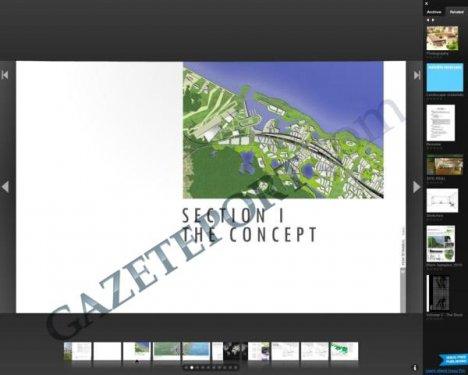The image size is (468, 375).
Task: Click the highlighted pagination dot below filmstrip
Action: coord(192,368)
